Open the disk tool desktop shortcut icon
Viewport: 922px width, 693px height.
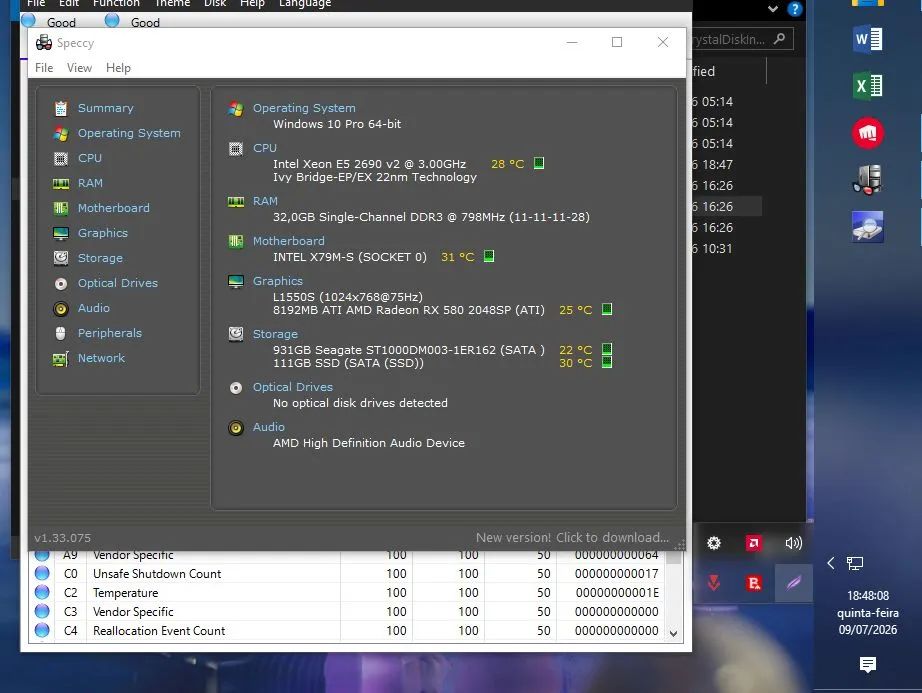click(867, 227)
